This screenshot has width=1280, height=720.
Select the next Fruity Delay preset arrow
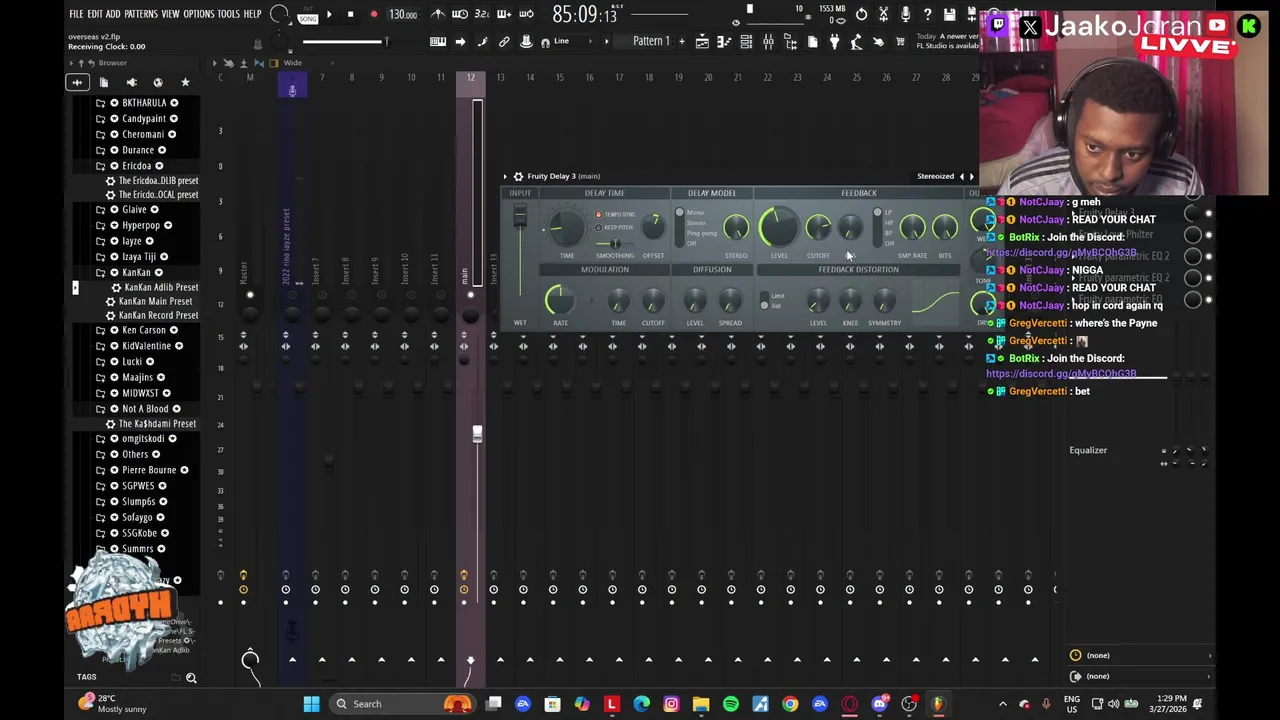[x=971, y=177]
